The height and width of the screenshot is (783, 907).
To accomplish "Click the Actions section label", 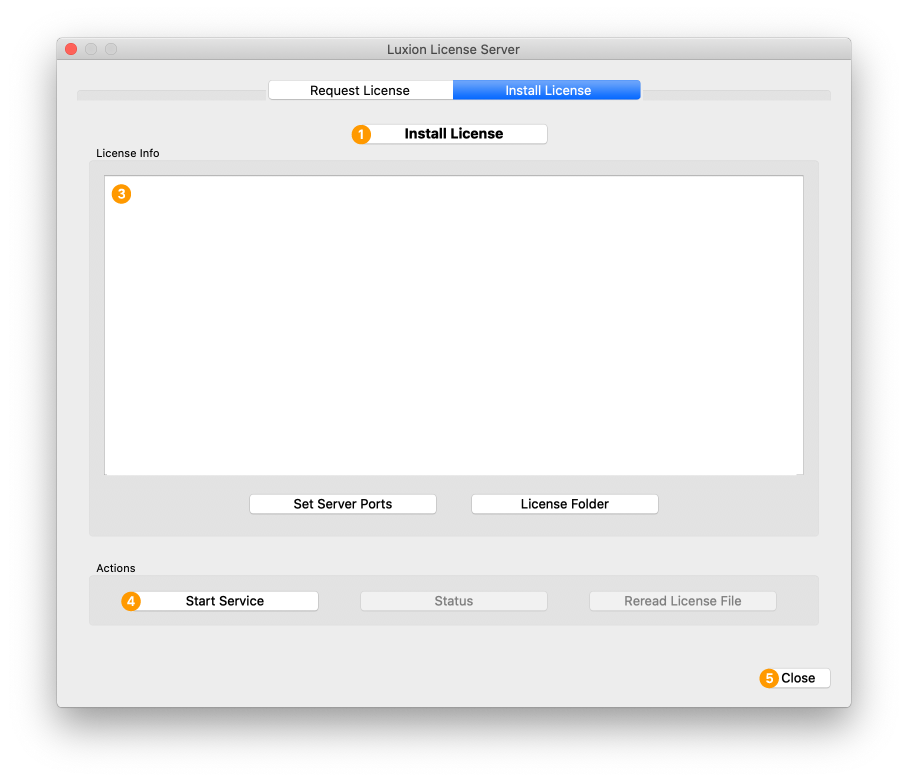I will [x=115, y=568].
